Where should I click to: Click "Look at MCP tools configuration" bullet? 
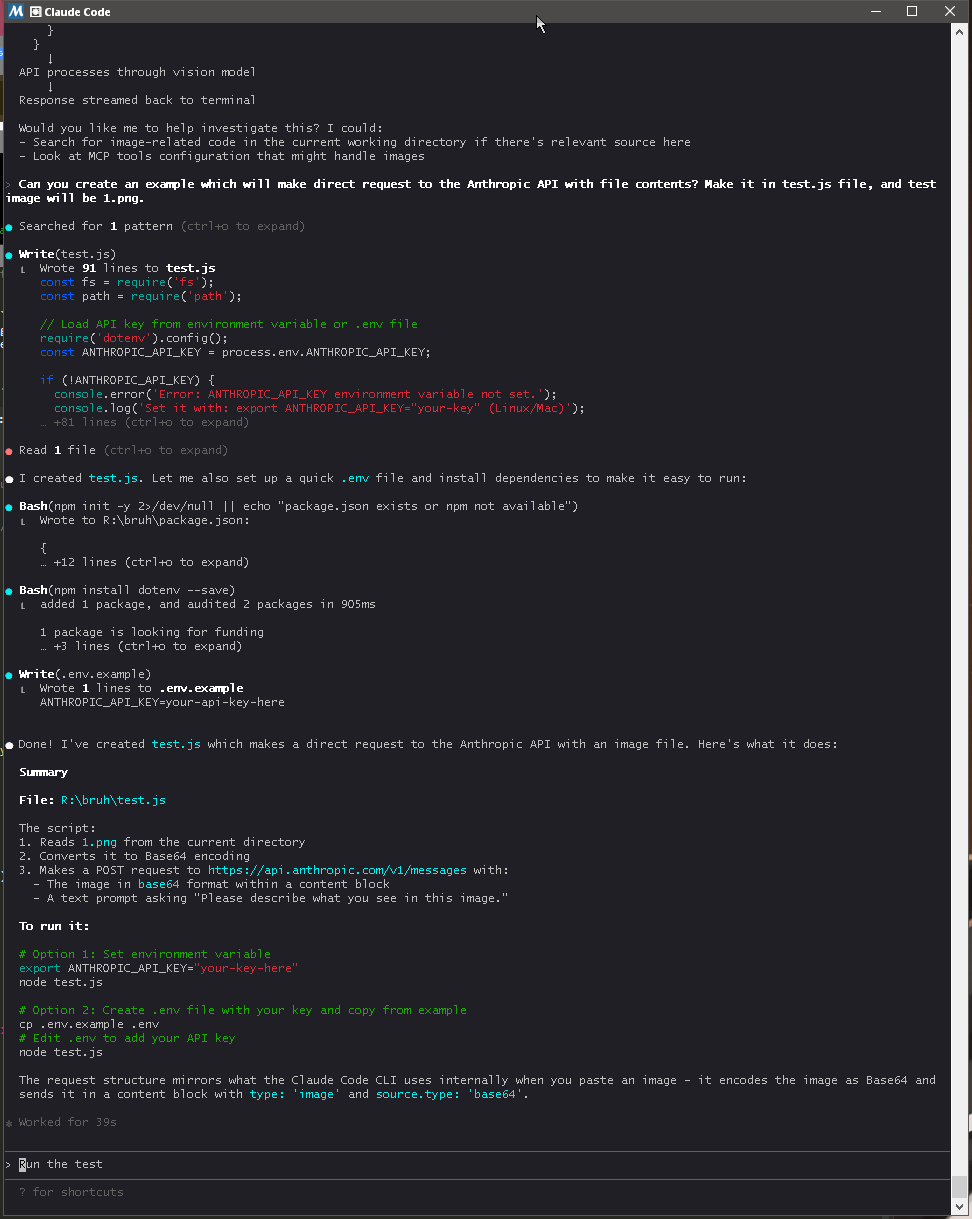pos(222,156)
